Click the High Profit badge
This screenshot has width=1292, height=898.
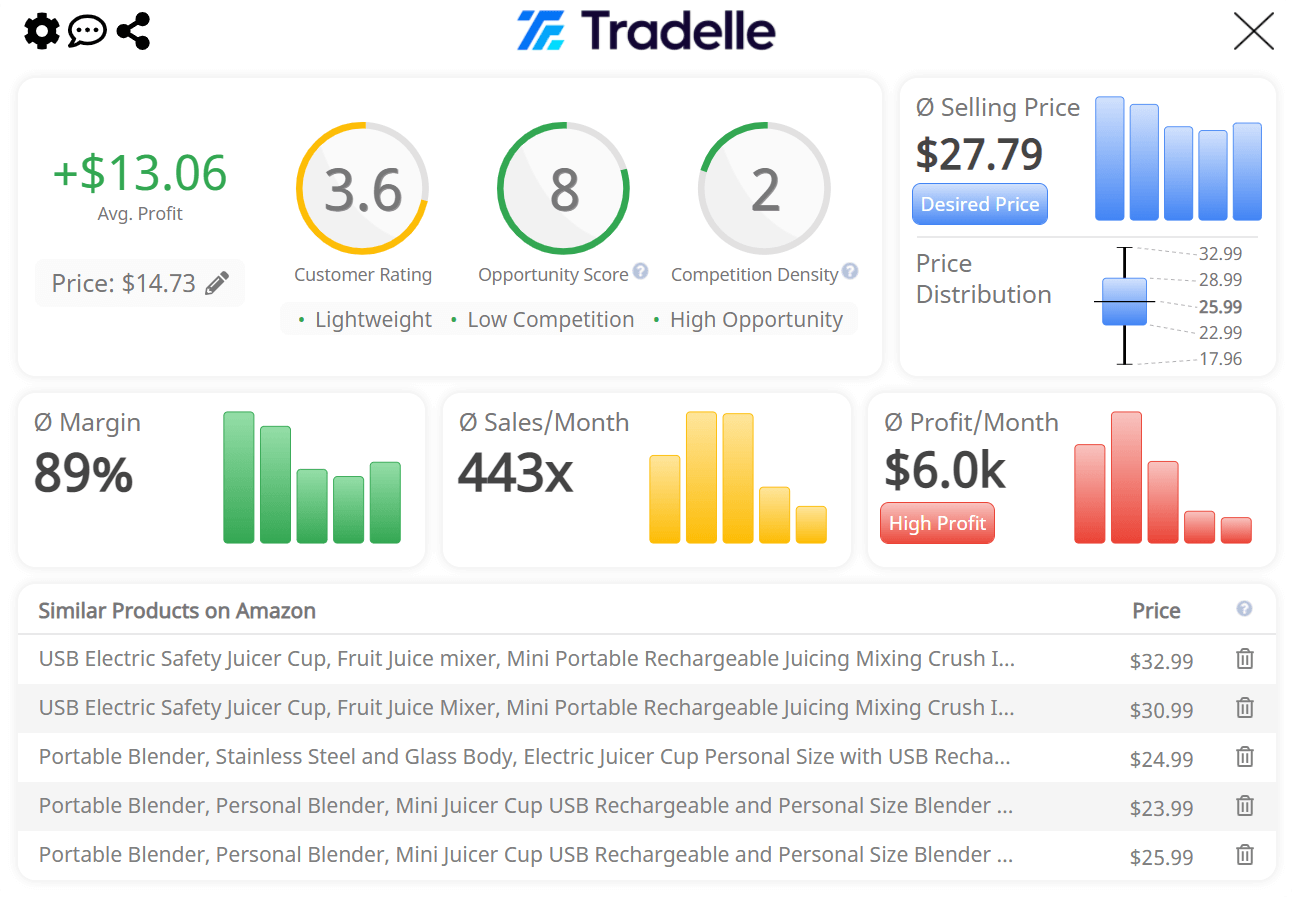(x=937, y=522)
